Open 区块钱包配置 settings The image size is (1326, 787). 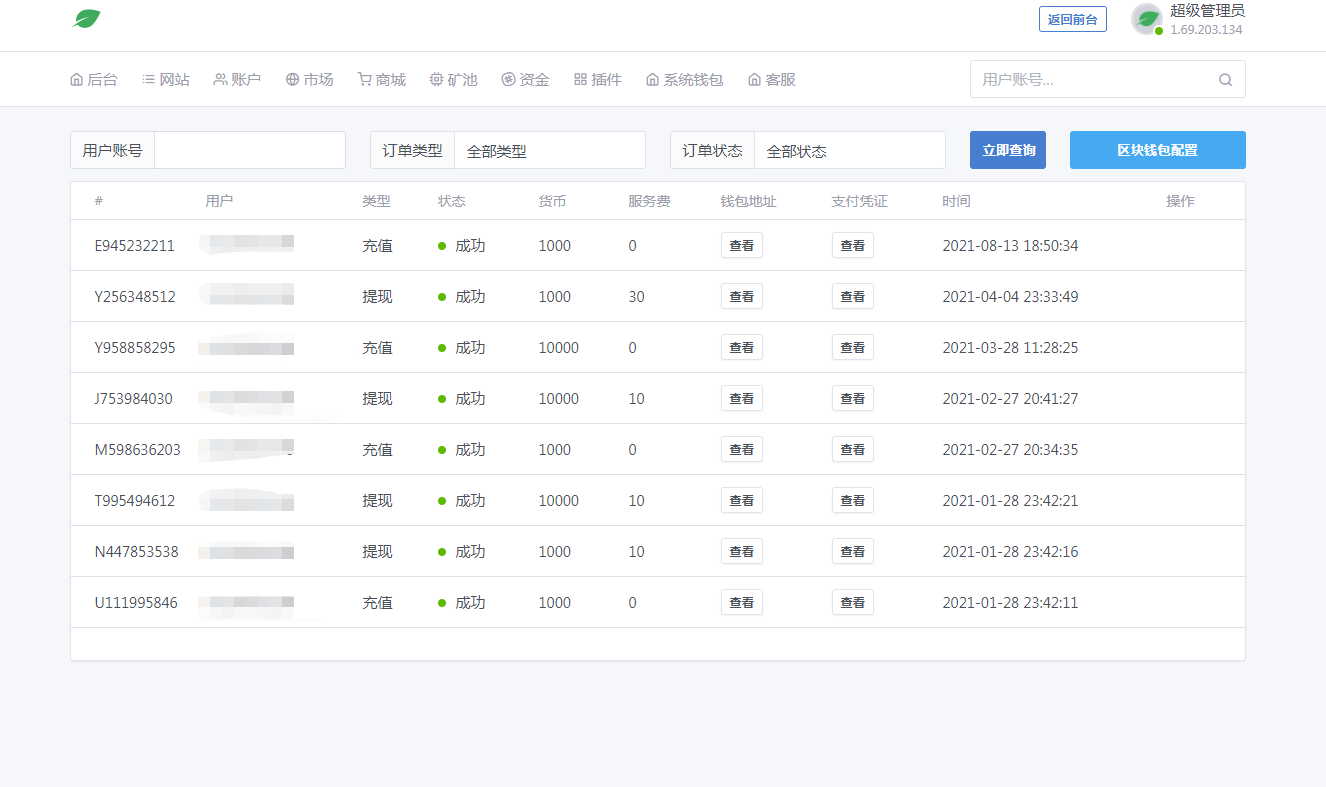point(1158,150)
